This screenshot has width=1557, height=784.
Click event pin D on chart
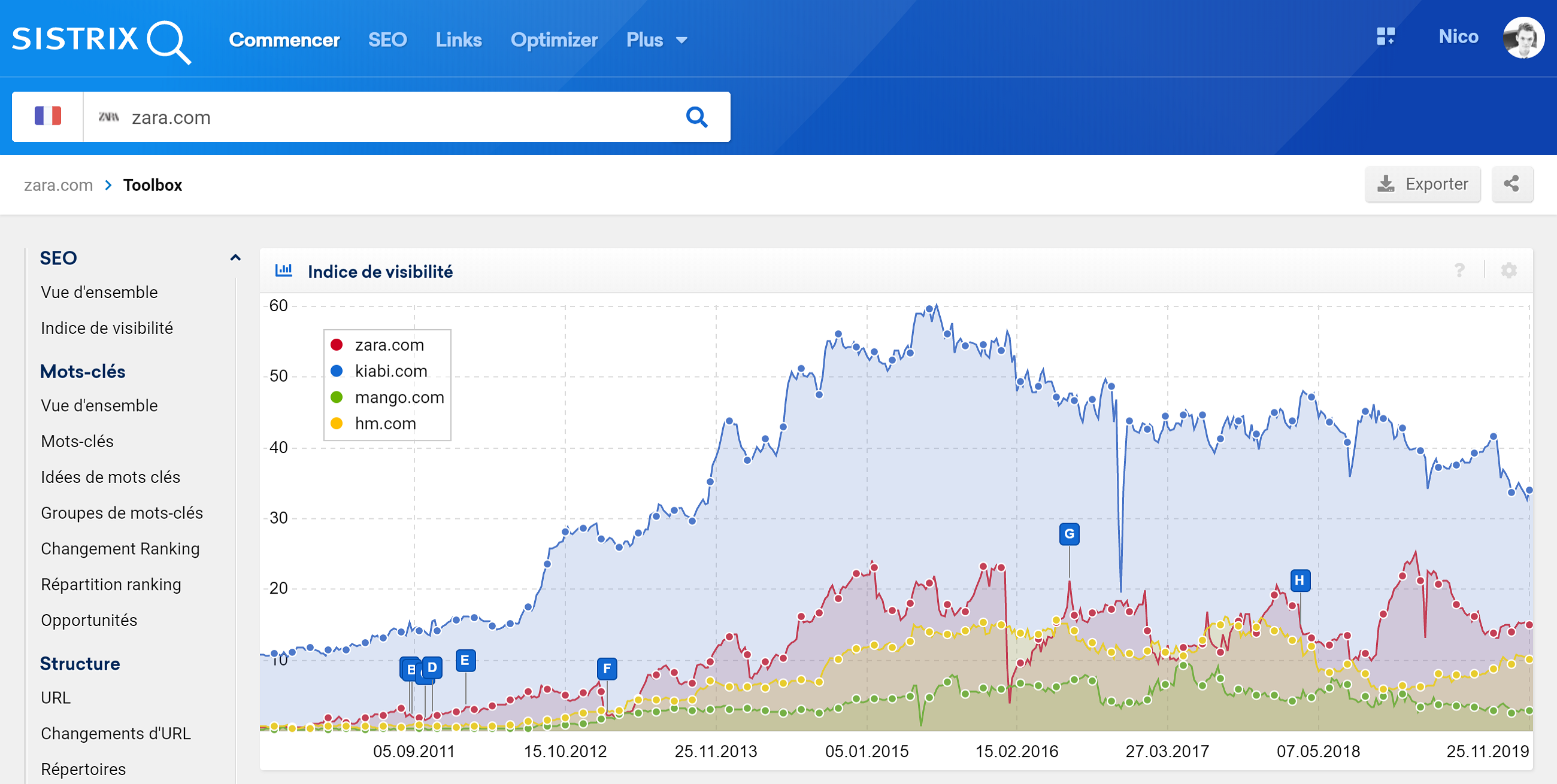432,667
